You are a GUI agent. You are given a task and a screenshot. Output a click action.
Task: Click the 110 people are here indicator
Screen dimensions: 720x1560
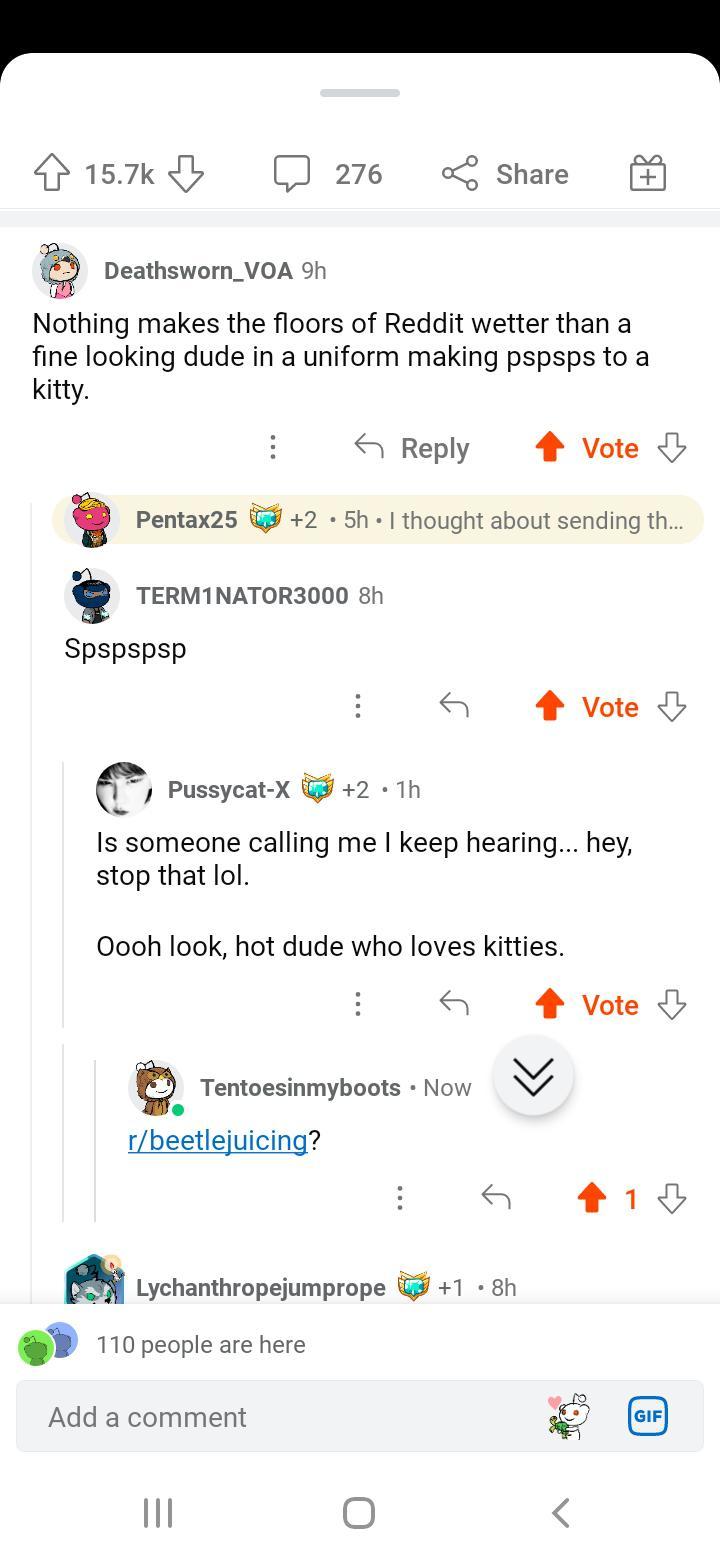coord(202,1344)
